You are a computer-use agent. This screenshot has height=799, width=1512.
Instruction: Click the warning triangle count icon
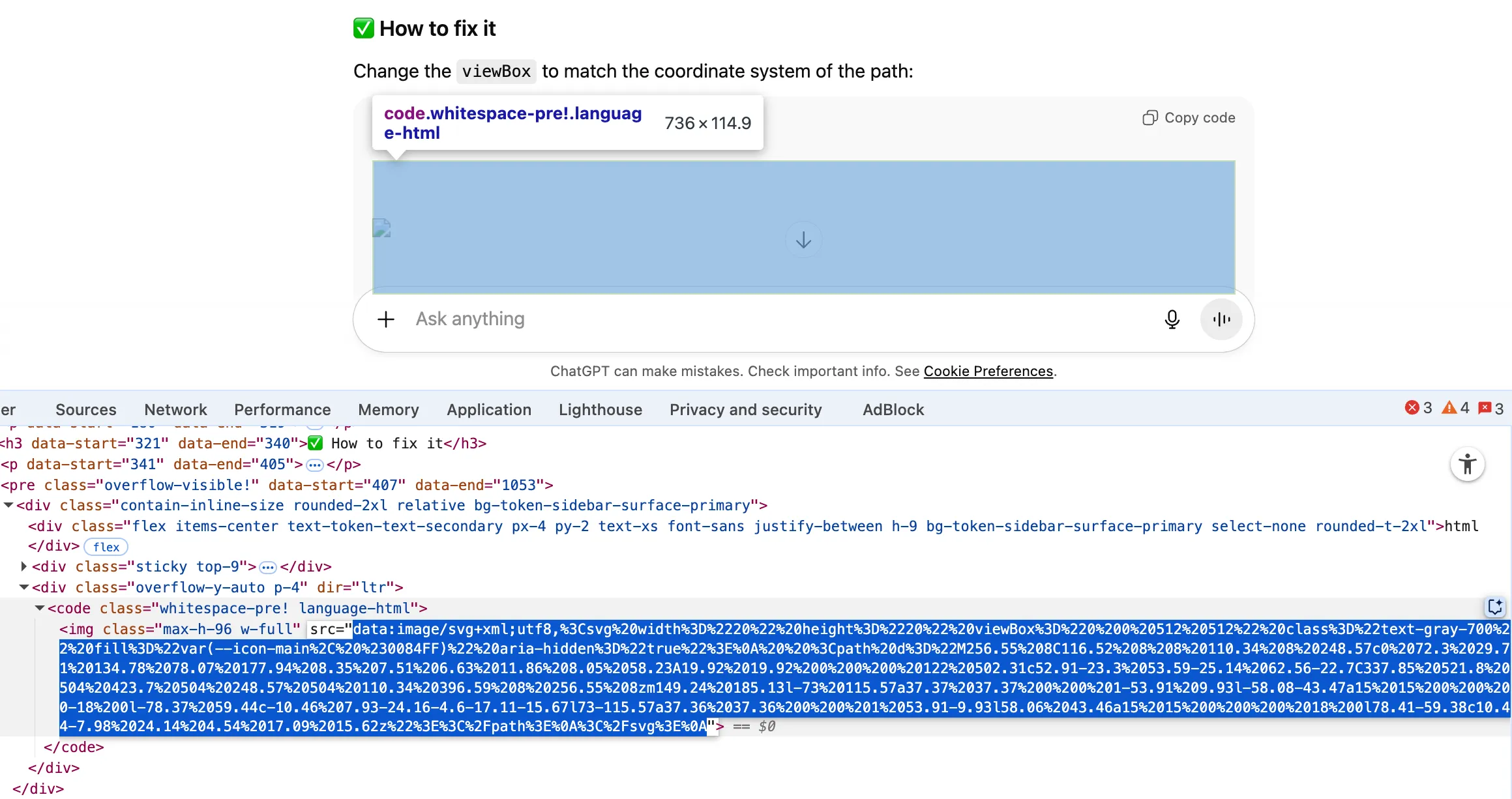[x=1449, y=408]
